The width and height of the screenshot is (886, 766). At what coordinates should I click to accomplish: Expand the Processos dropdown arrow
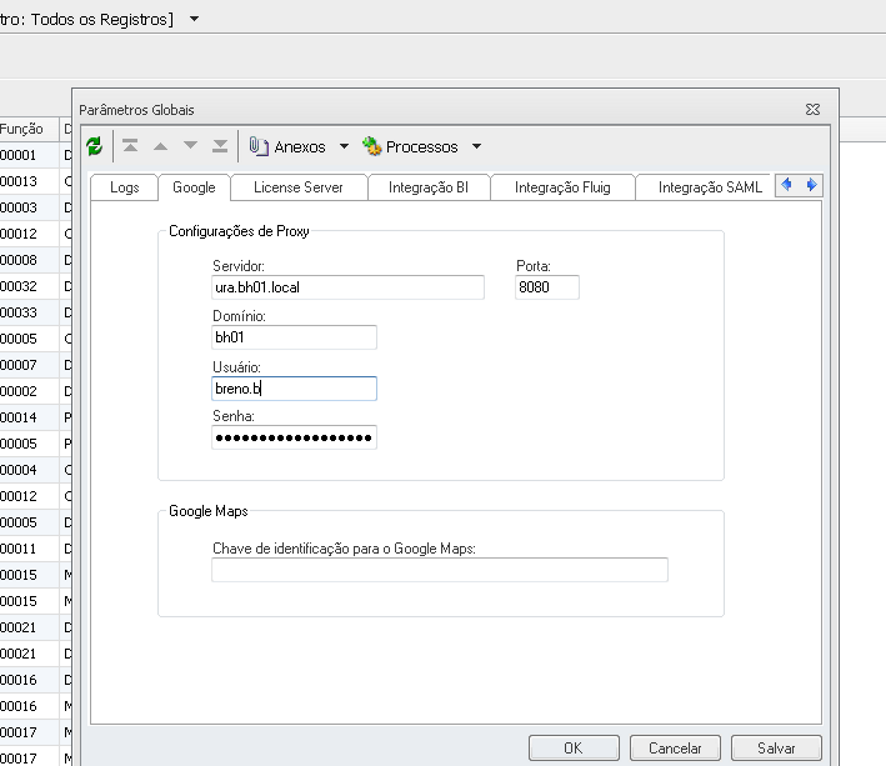click(477, 146)
